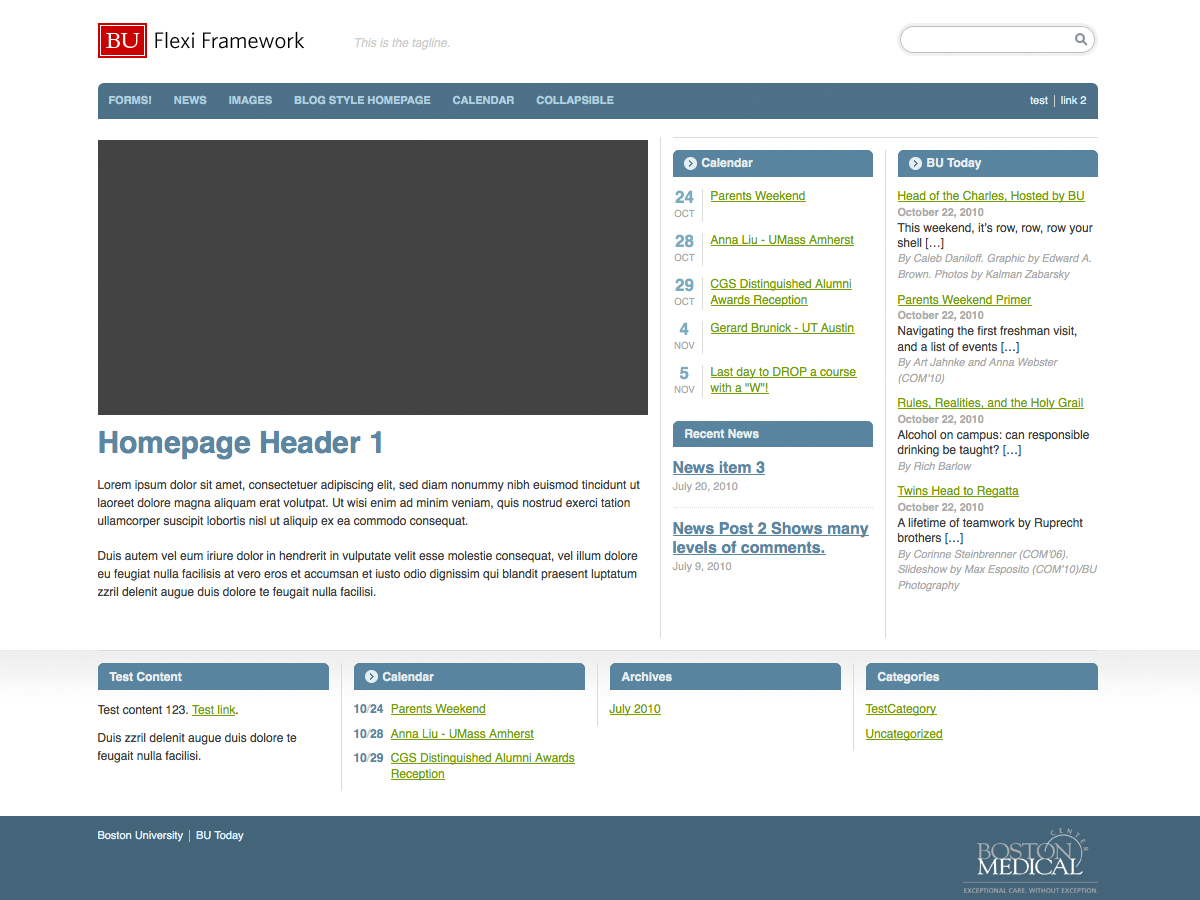The image size is (1200, 900).
Task: Click the Test Content widget header
Action: 213,677
